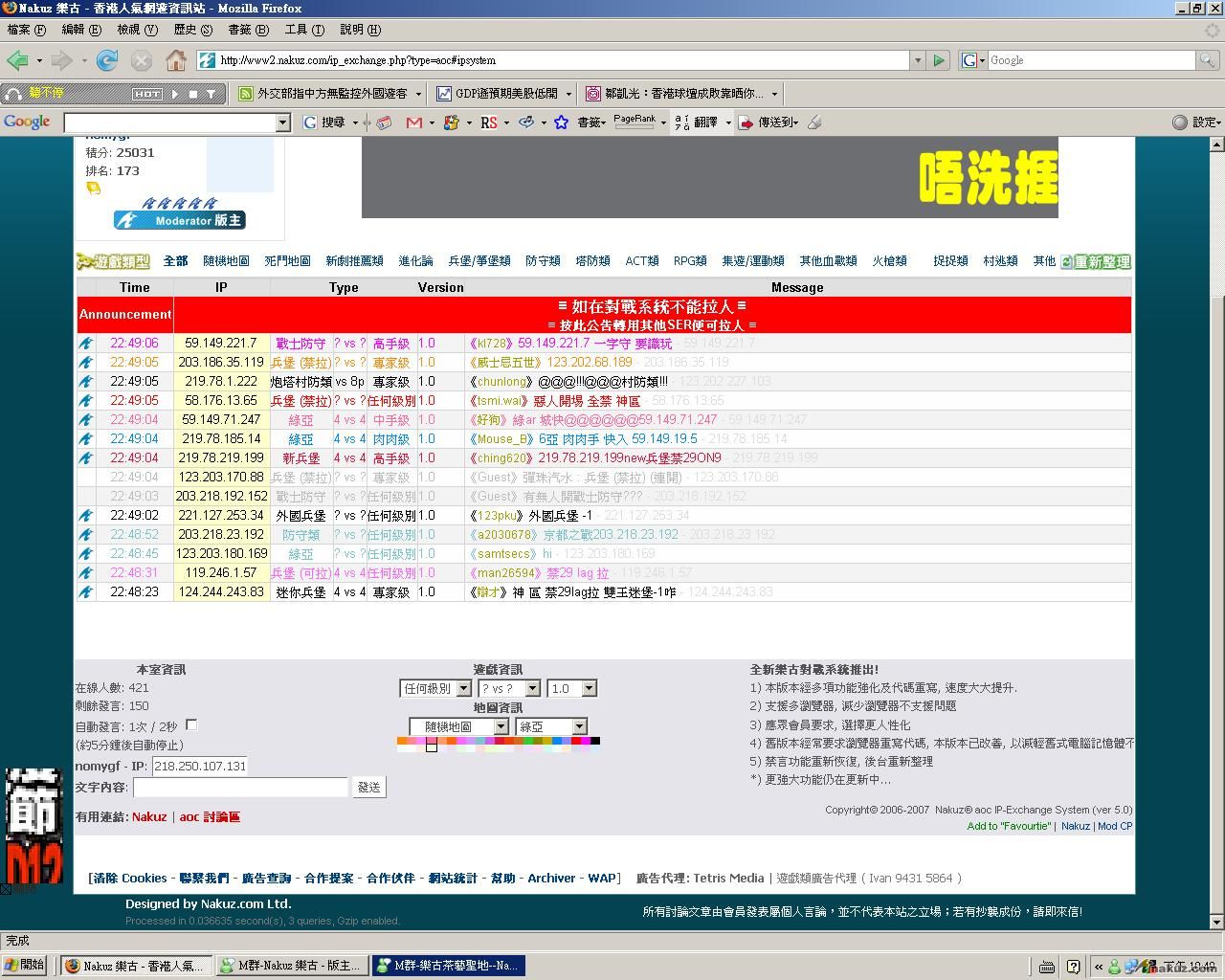The height and width of the screenshot is (980, 1225).
Task: Click the Gmail icon in Google Toolbar
Action: point(414,122)
